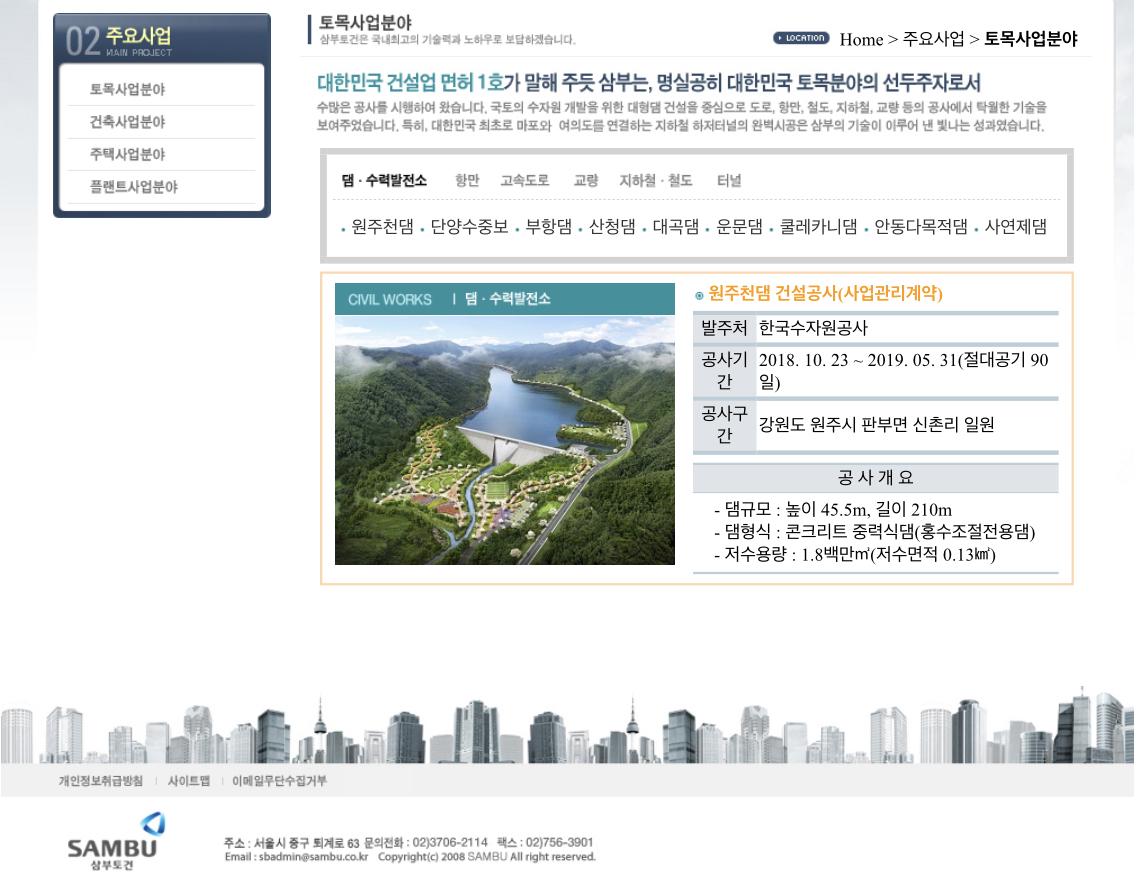Open the 사연제댐 project link
The image size is (1134, 888).
pos(1015,227)
